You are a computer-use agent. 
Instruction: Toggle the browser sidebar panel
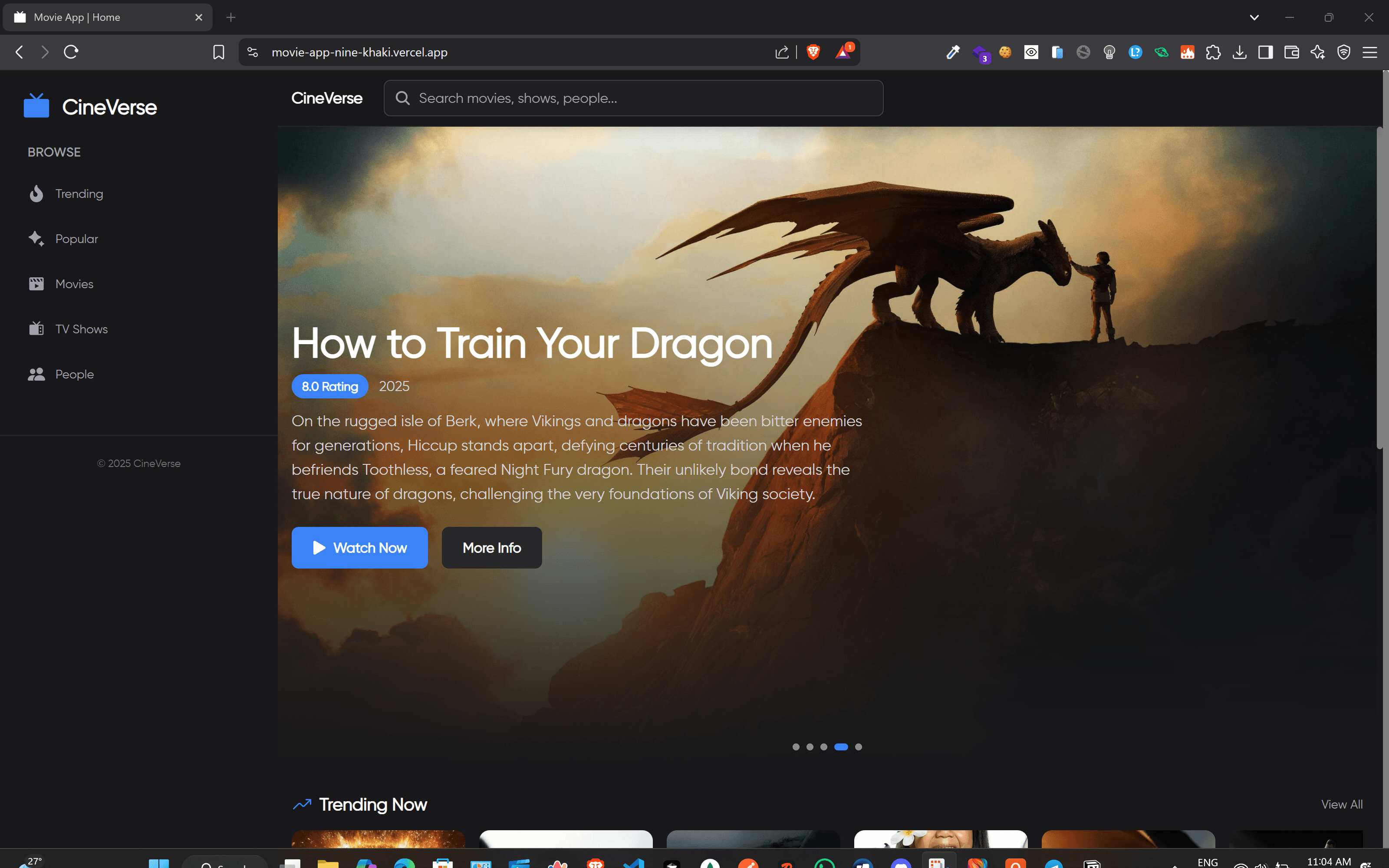[1266, 52]
